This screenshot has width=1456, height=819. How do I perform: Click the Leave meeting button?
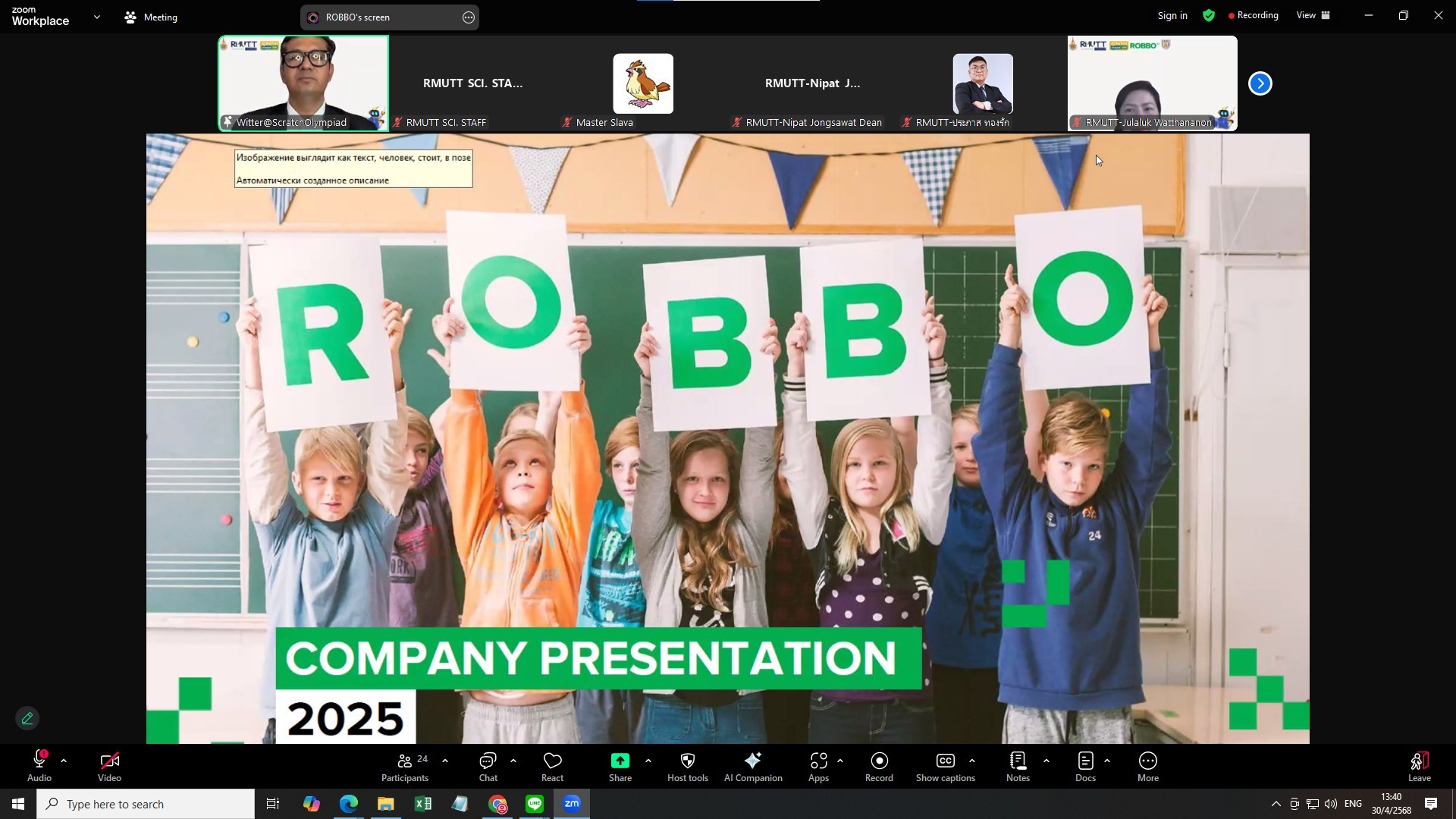1419,766
